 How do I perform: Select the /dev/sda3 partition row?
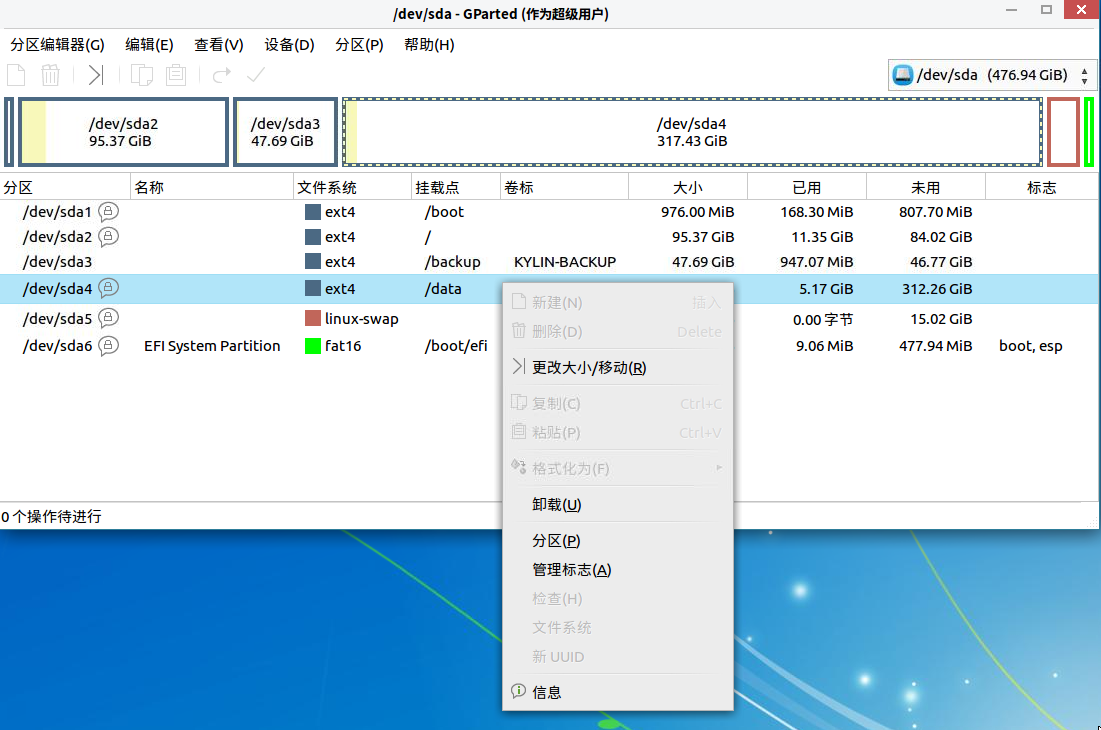point(549,262)
